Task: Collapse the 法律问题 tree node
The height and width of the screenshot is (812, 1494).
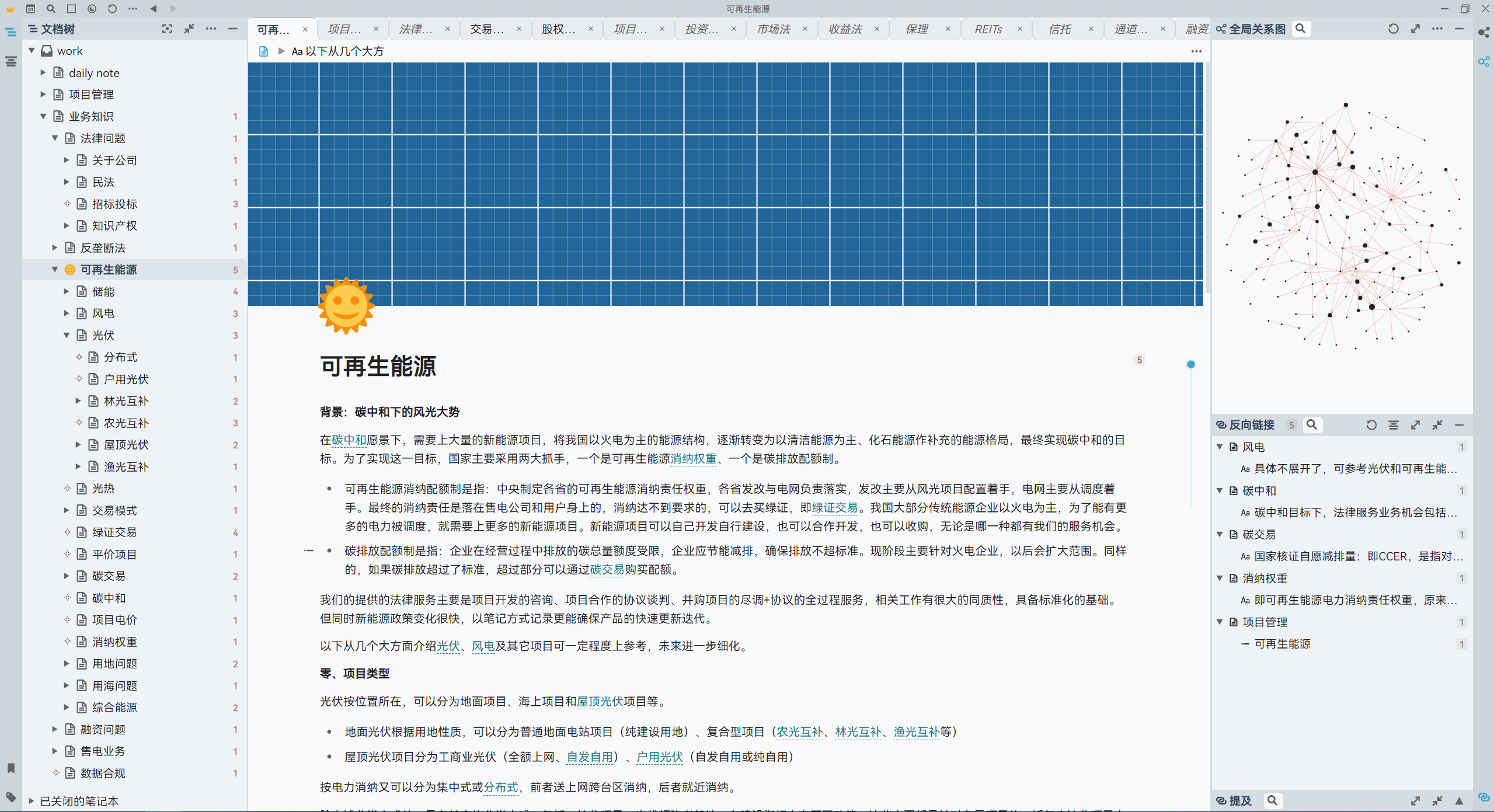Action: (54, 138)
